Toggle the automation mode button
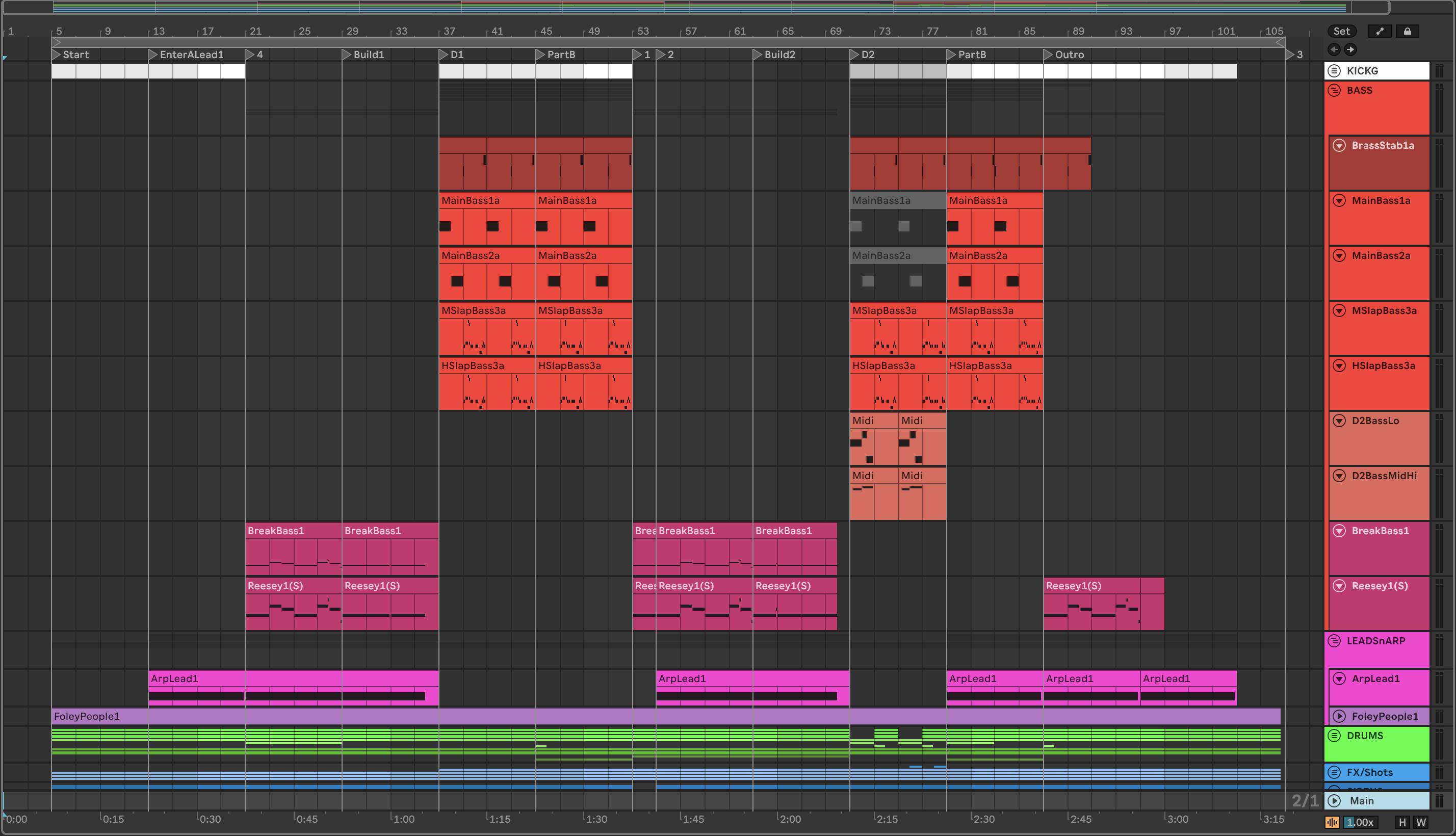 point(1380,31)
